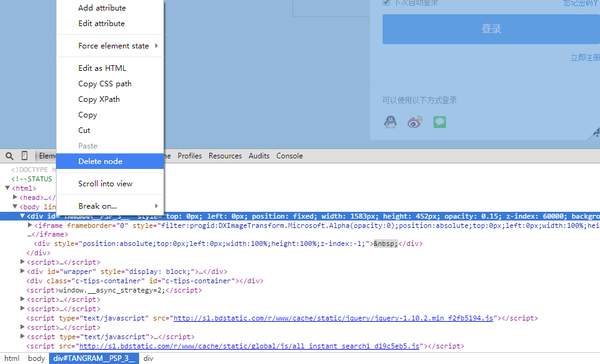Open the Console tab
Viewport: 600px width, 364px height.
click(290, 156)
